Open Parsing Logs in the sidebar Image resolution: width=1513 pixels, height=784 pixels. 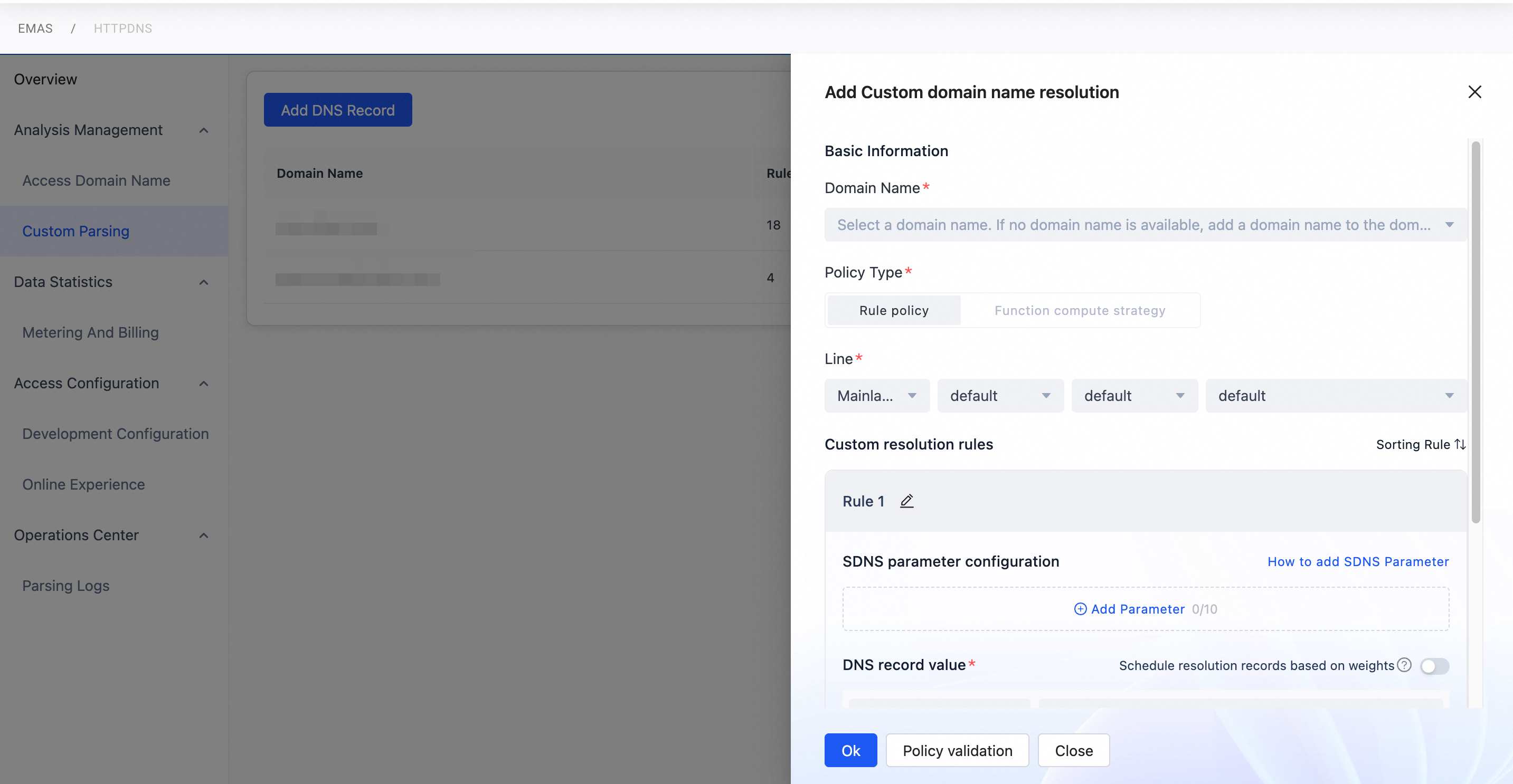click(66, 586)
